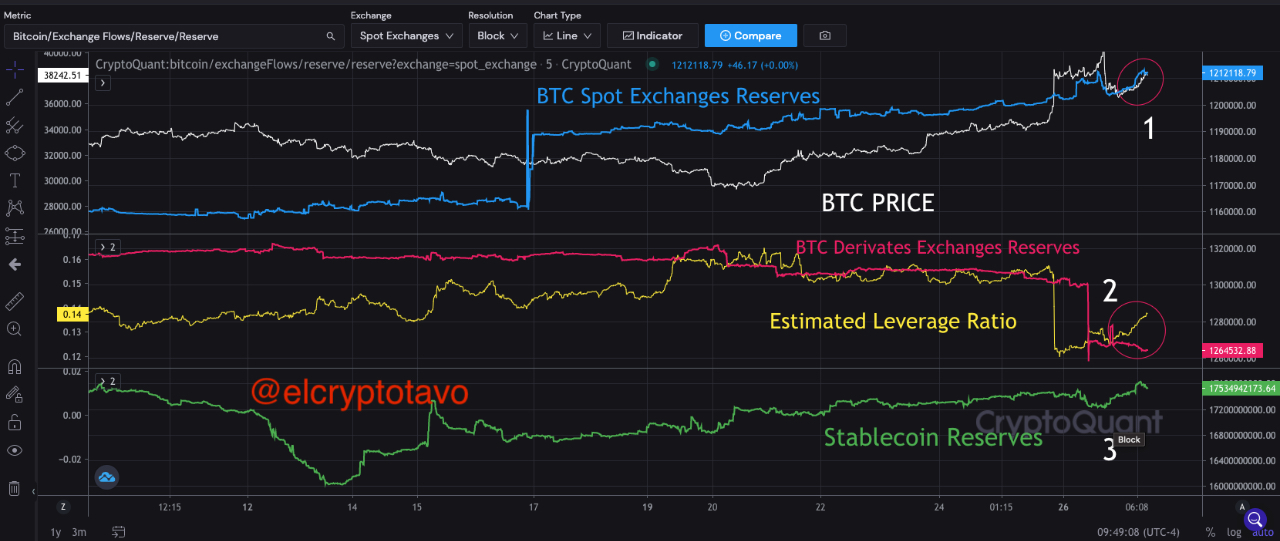Open the Exchange Spot Exchanges dropdown
Viewport: 1280px width, 541px height.
tap(406, 36)
